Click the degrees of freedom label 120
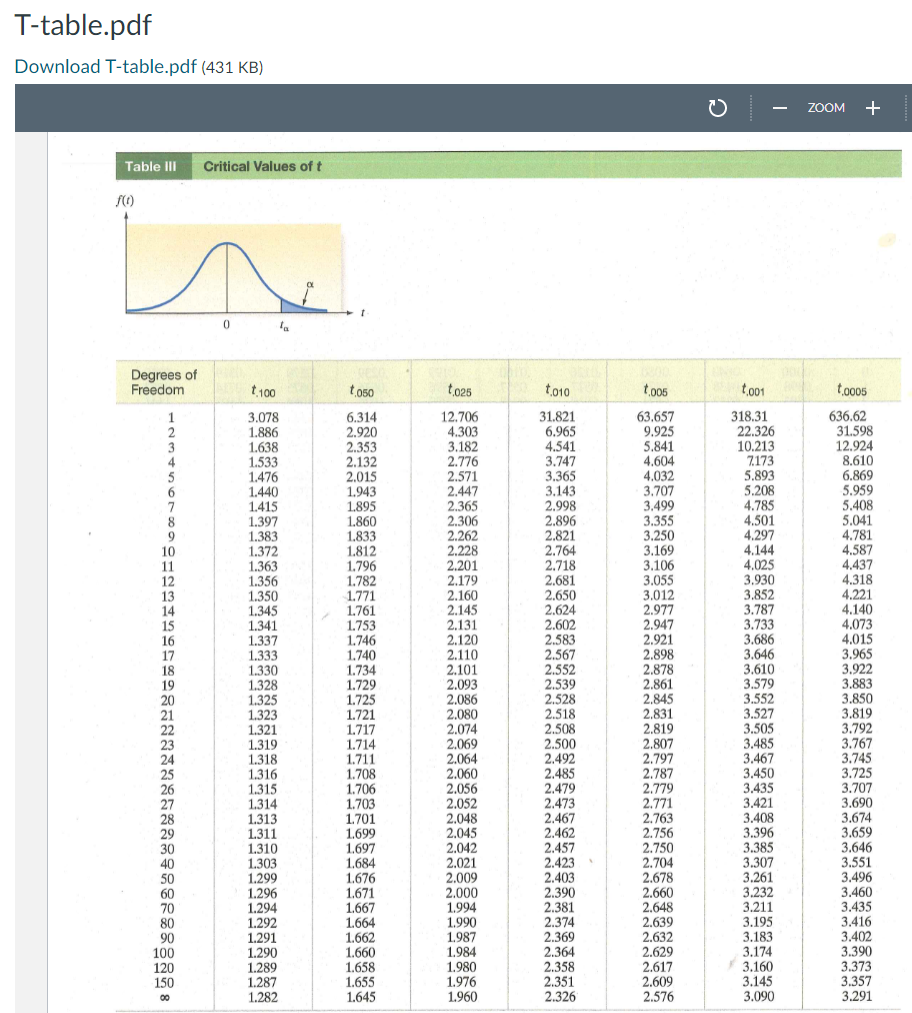912x1013 pixels. pyautogui.click(x=163, y=968)
